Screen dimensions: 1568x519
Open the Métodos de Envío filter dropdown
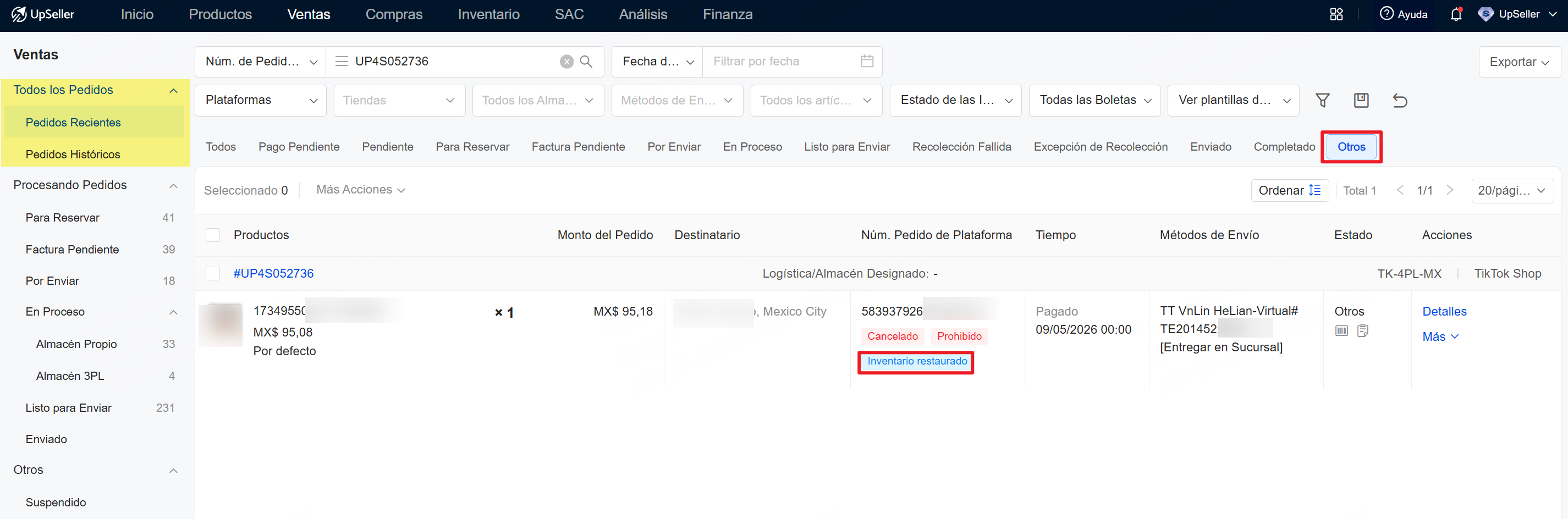point(677,101)
